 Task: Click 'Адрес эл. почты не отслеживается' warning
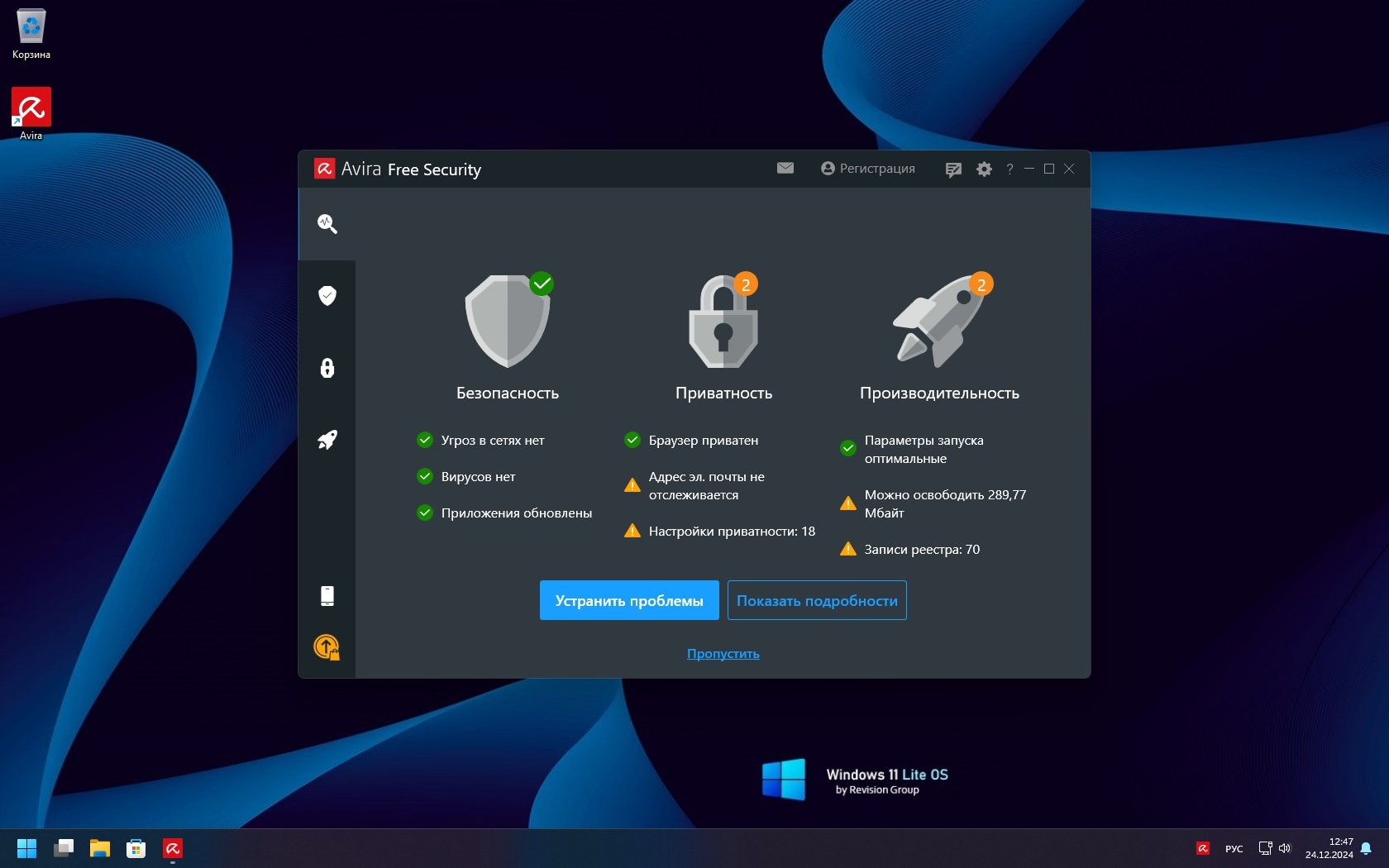click(x=694, y=486)
